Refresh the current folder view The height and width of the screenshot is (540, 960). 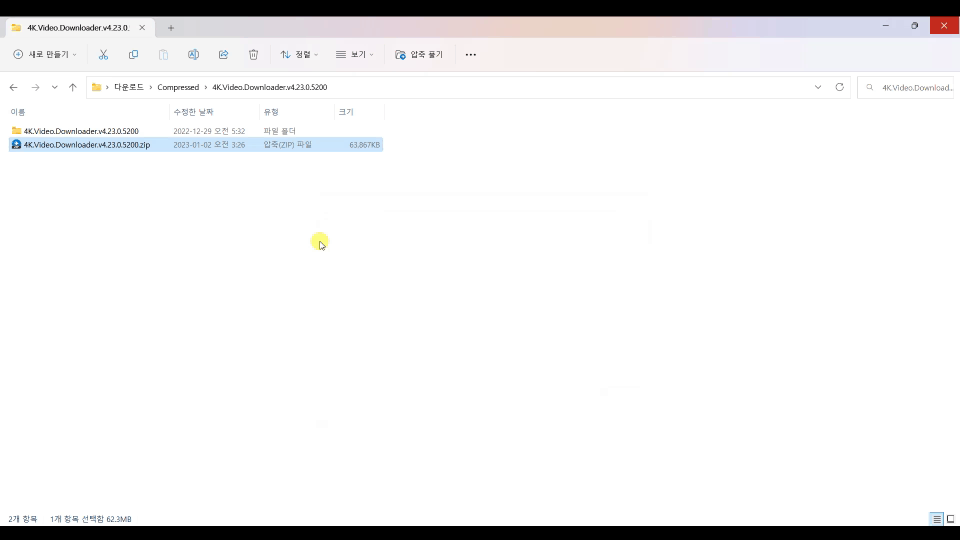pos(839,87)
